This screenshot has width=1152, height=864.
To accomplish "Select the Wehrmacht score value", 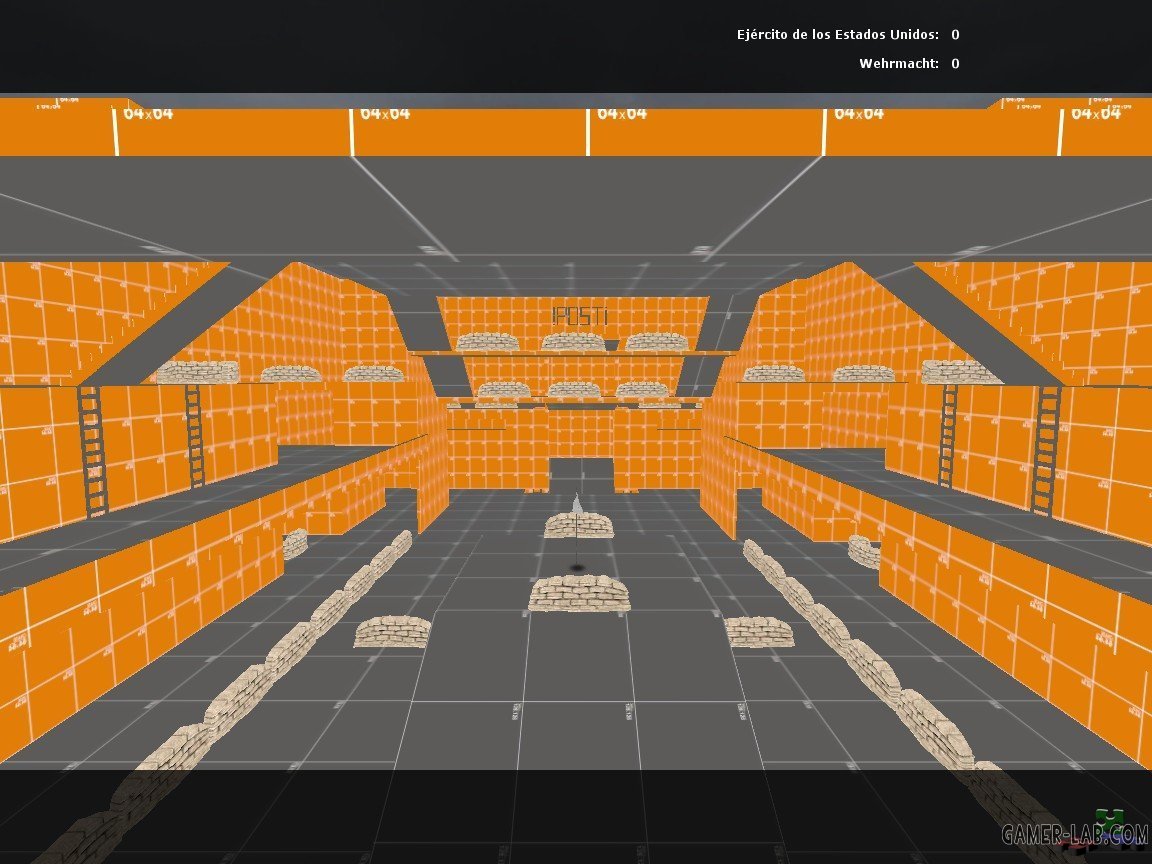I will pyautogui.click(x=955, y=64).
